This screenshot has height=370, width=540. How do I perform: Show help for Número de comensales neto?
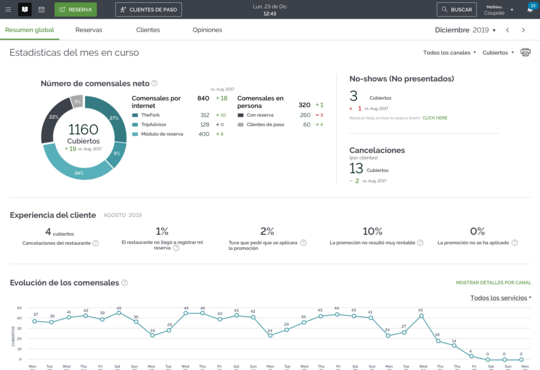click(155, 83)
